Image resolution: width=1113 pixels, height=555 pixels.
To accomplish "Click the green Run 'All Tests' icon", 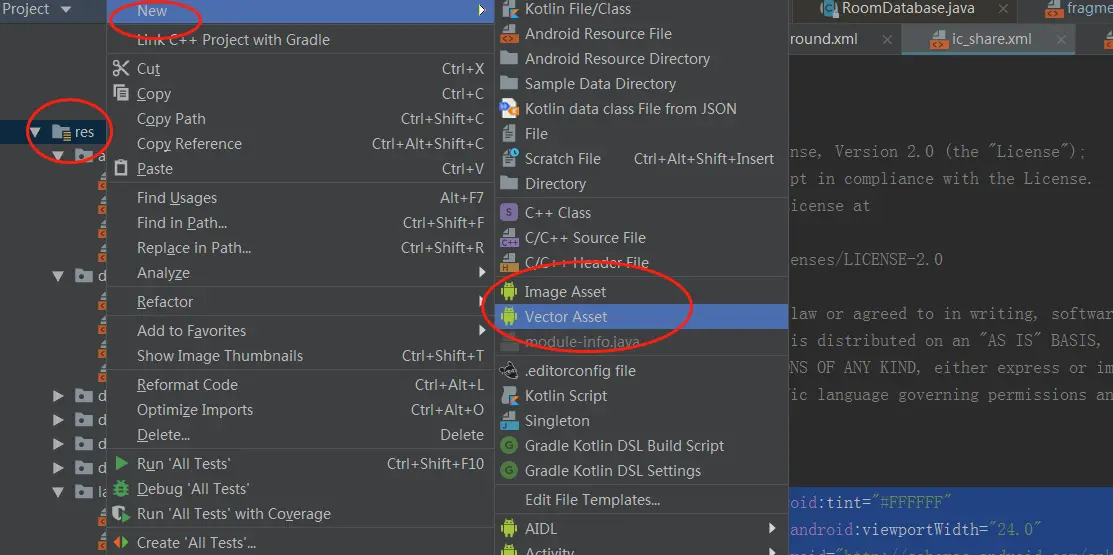I will tap(121, 463).
